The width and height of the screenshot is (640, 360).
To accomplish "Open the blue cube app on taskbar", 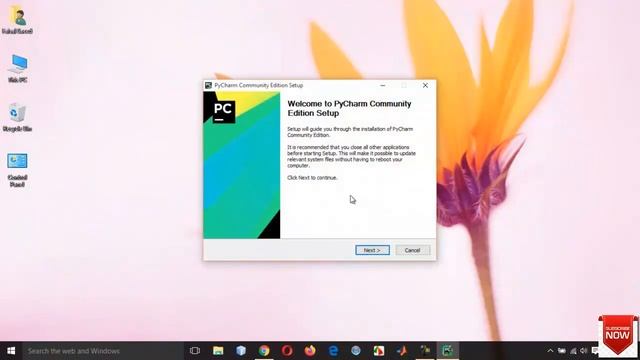I will 241,351.
